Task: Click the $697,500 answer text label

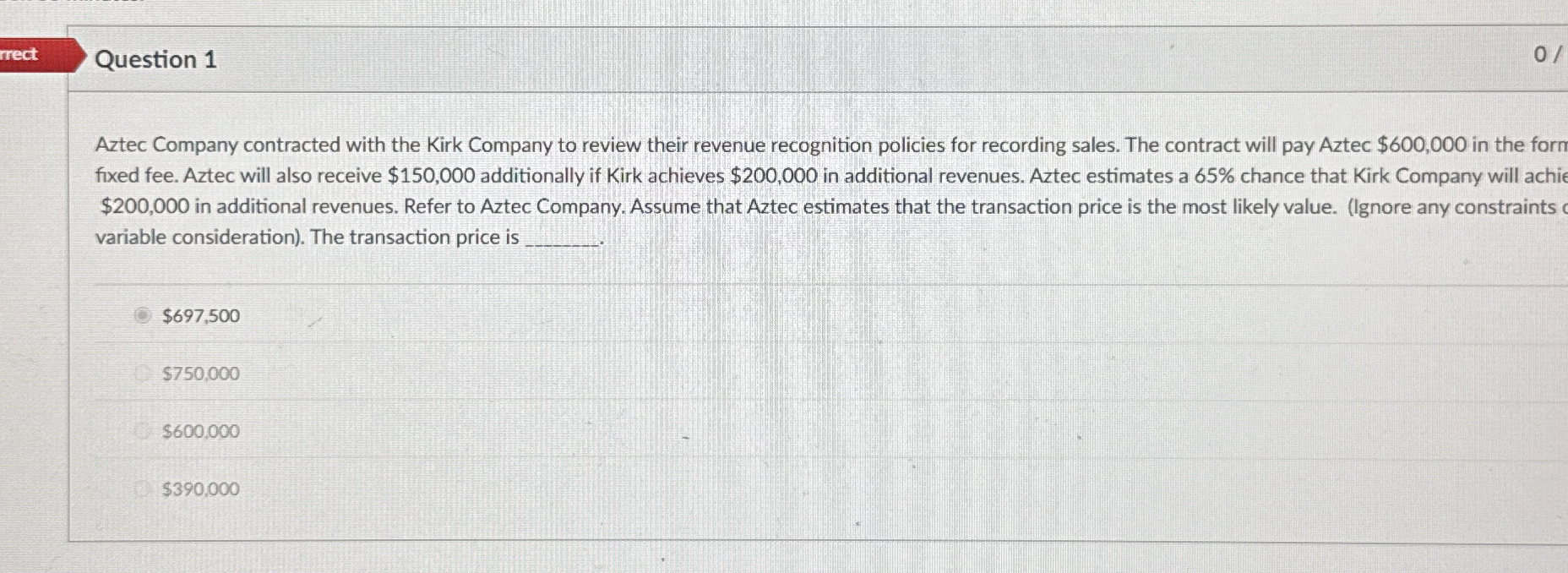Action: tap(199, 314)
